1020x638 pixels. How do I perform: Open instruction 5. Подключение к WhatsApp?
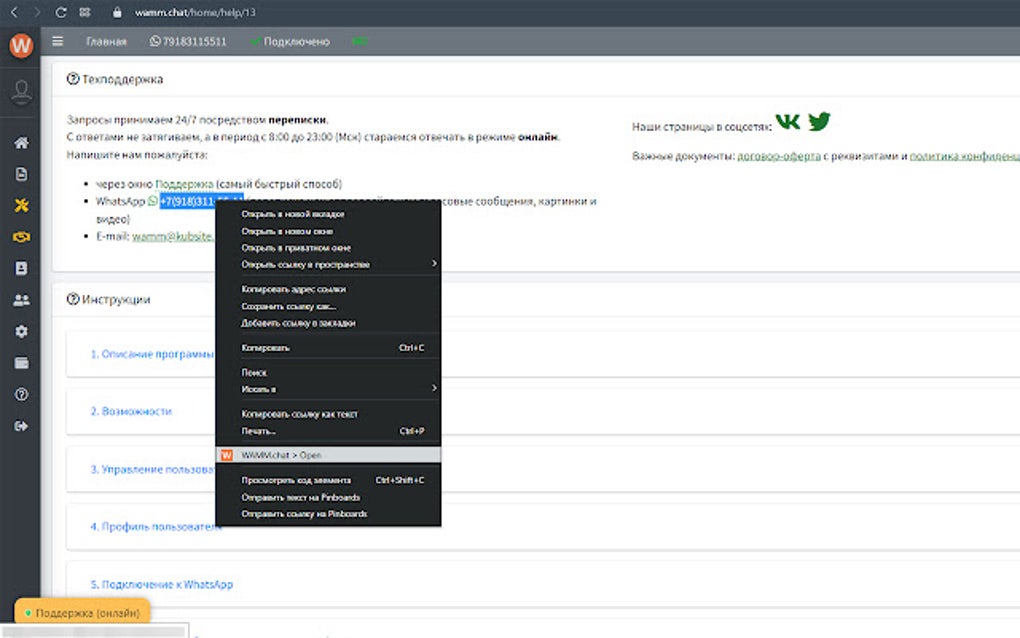pyautogui.click(x=161, y=585)
